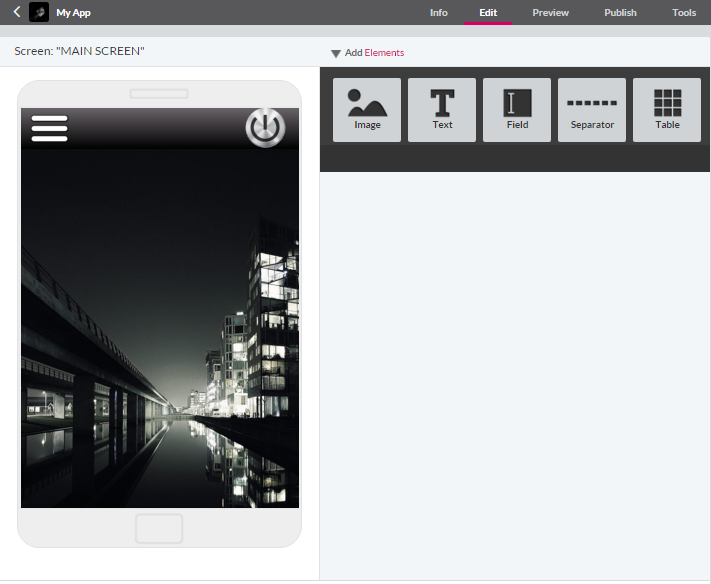The image size is (711, 584).
Task: Collapse the Add Elements triangle
Action: tap(336, 54)
